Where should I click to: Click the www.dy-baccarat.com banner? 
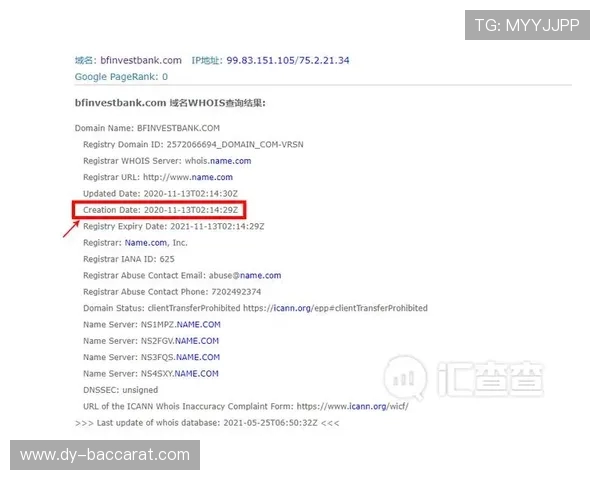[104, 455]
